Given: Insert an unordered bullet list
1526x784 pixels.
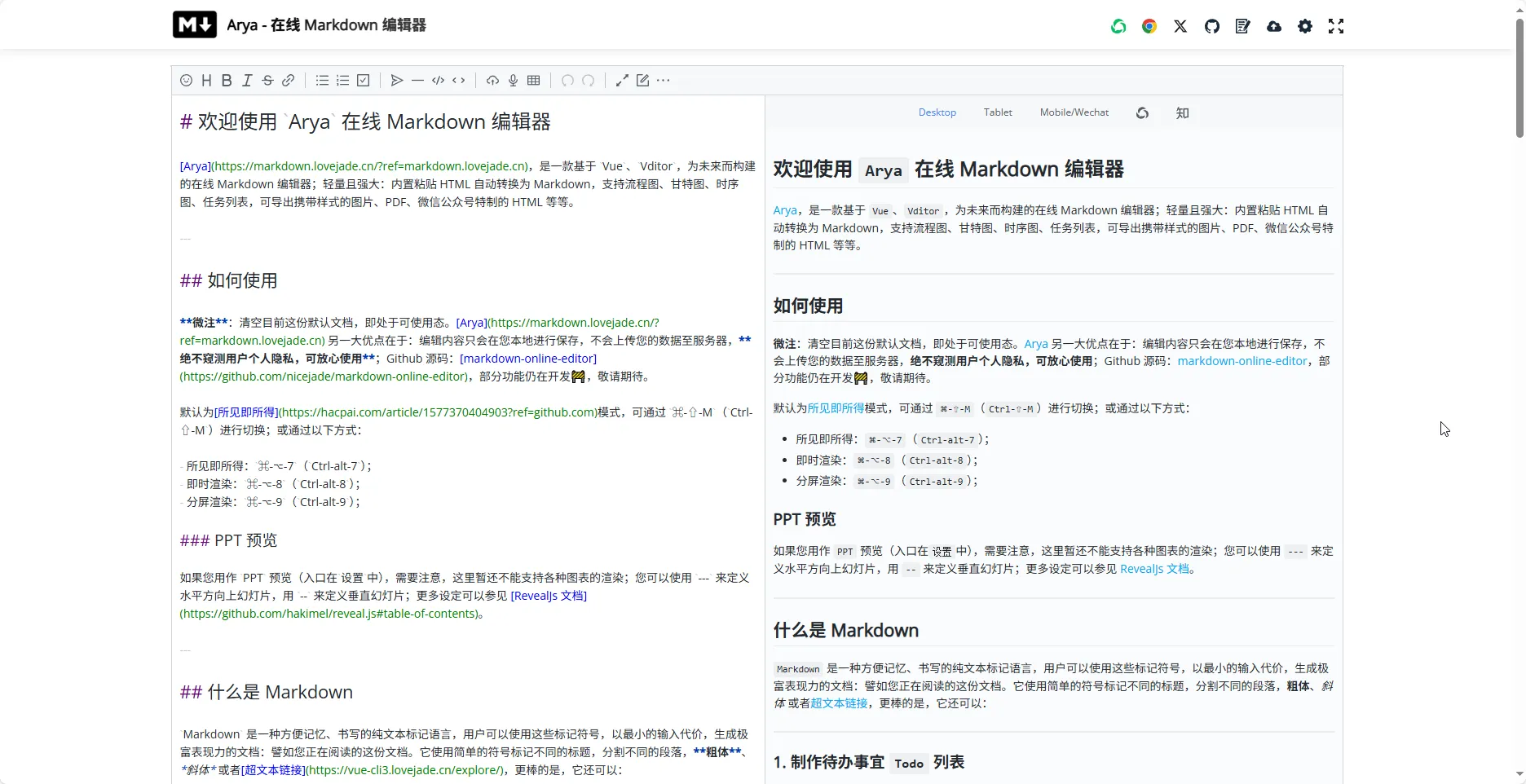Looking at the screenshot, I should [x=322, y=81].
